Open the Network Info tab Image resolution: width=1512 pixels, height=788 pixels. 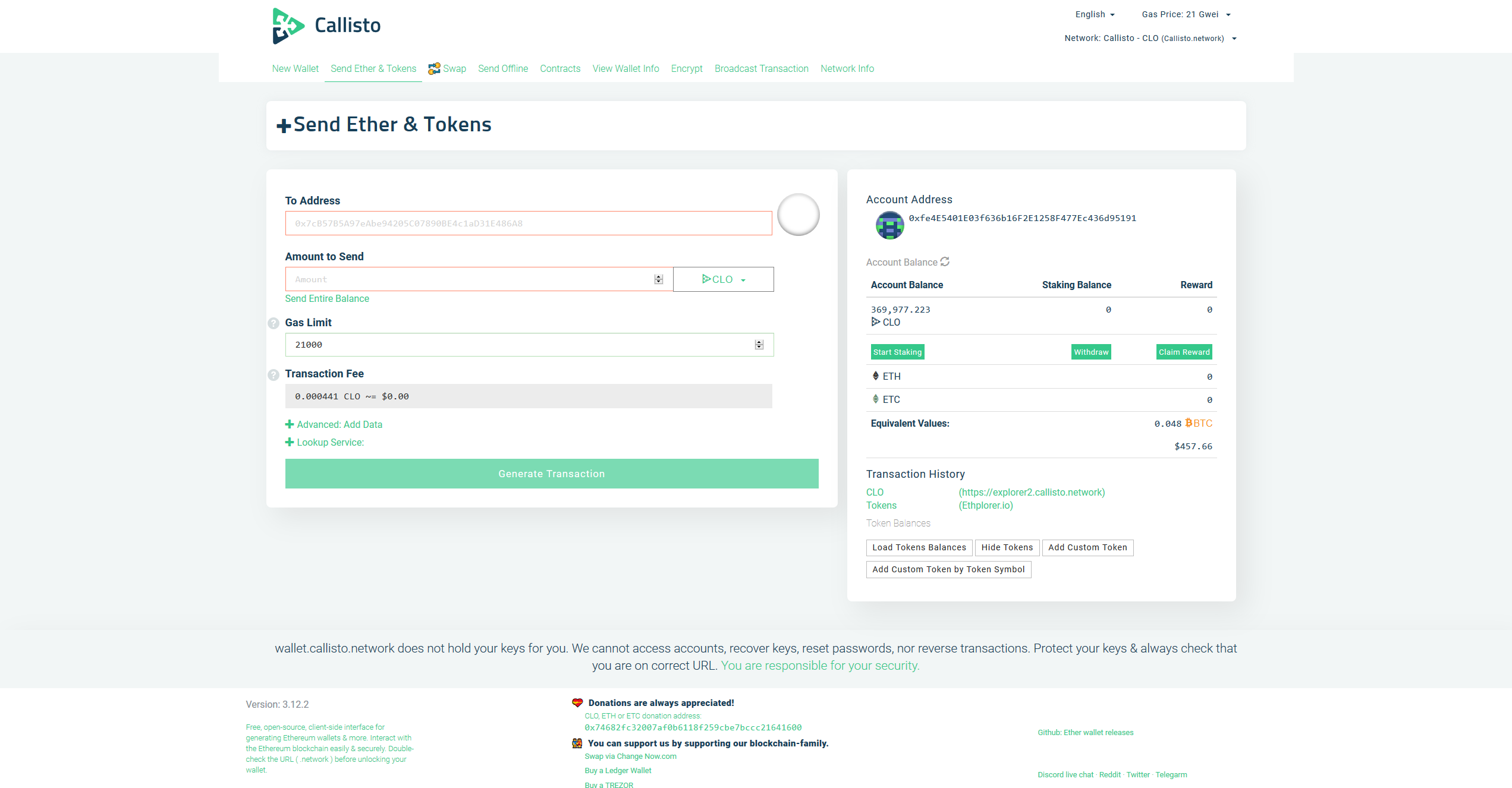point(847,68)
